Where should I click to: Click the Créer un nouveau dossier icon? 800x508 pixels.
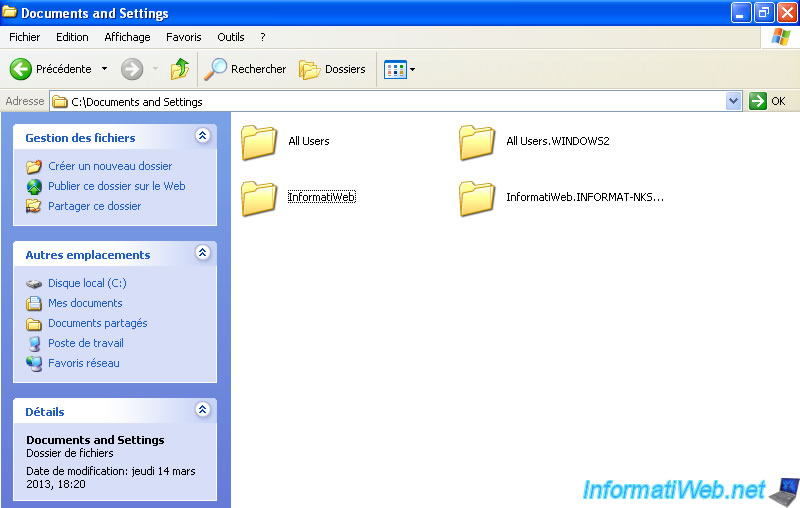(x=34, y=166)
